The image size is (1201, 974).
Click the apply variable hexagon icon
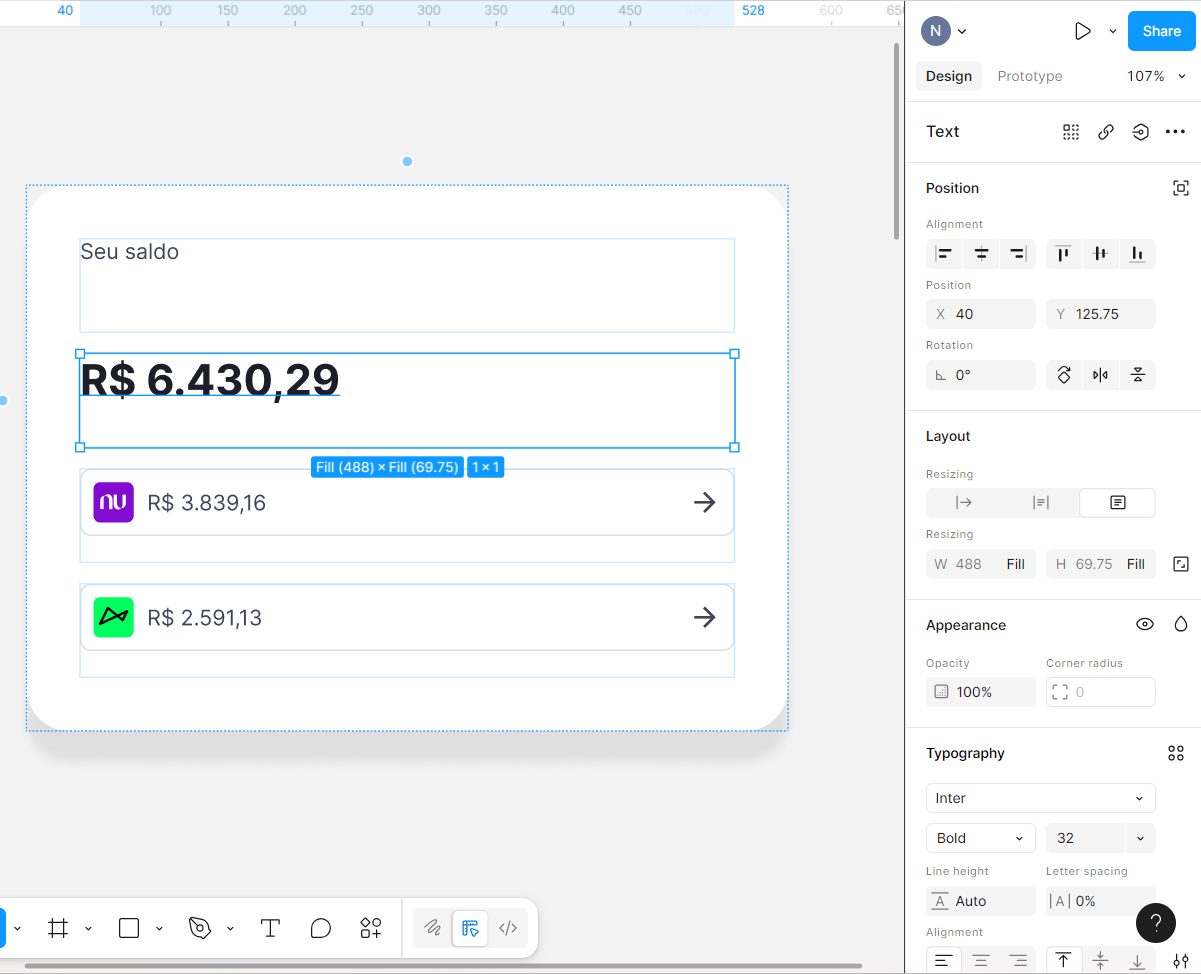point(1140,132)
